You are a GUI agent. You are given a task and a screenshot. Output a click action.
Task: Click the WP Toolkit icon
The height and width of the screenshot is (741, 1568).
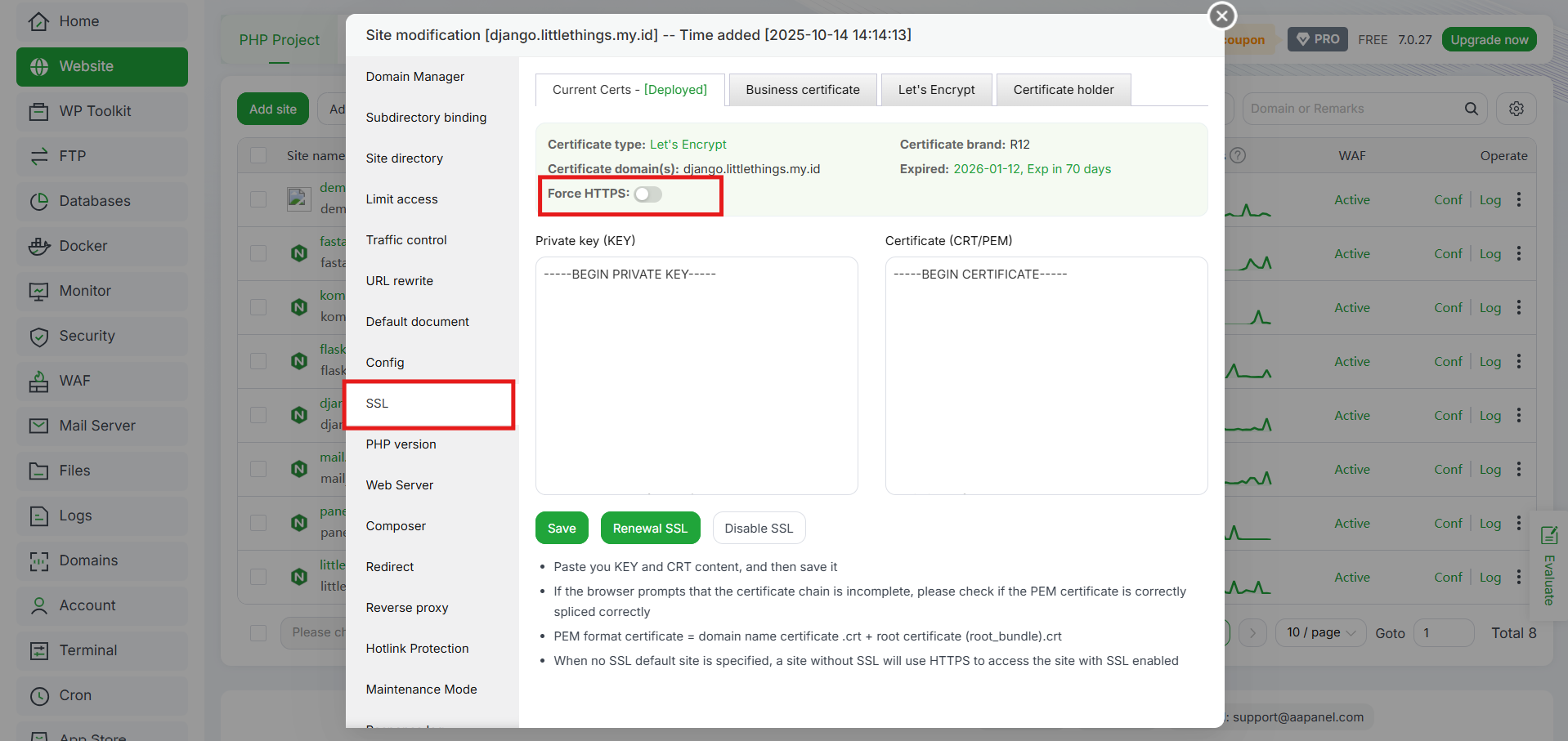pos(38,111)
